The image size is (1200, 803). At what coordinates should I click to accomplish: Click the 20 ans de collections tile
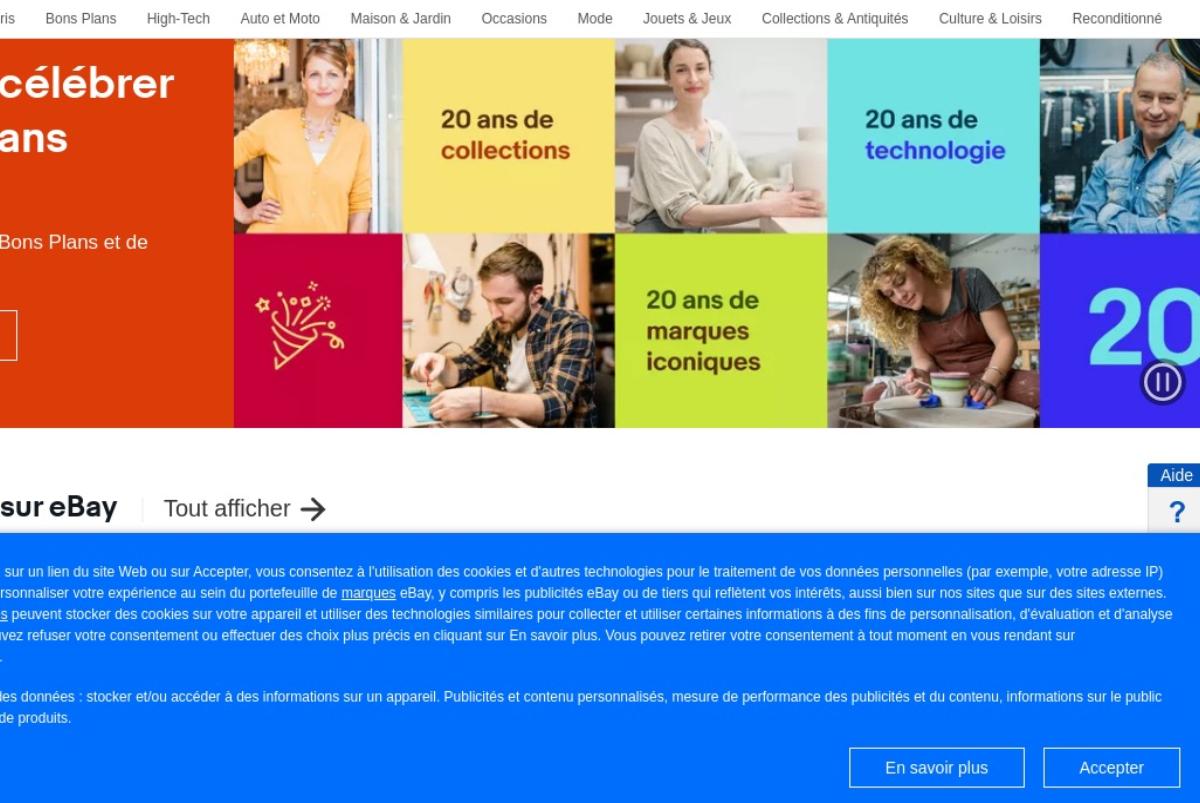tap(508, 136)
